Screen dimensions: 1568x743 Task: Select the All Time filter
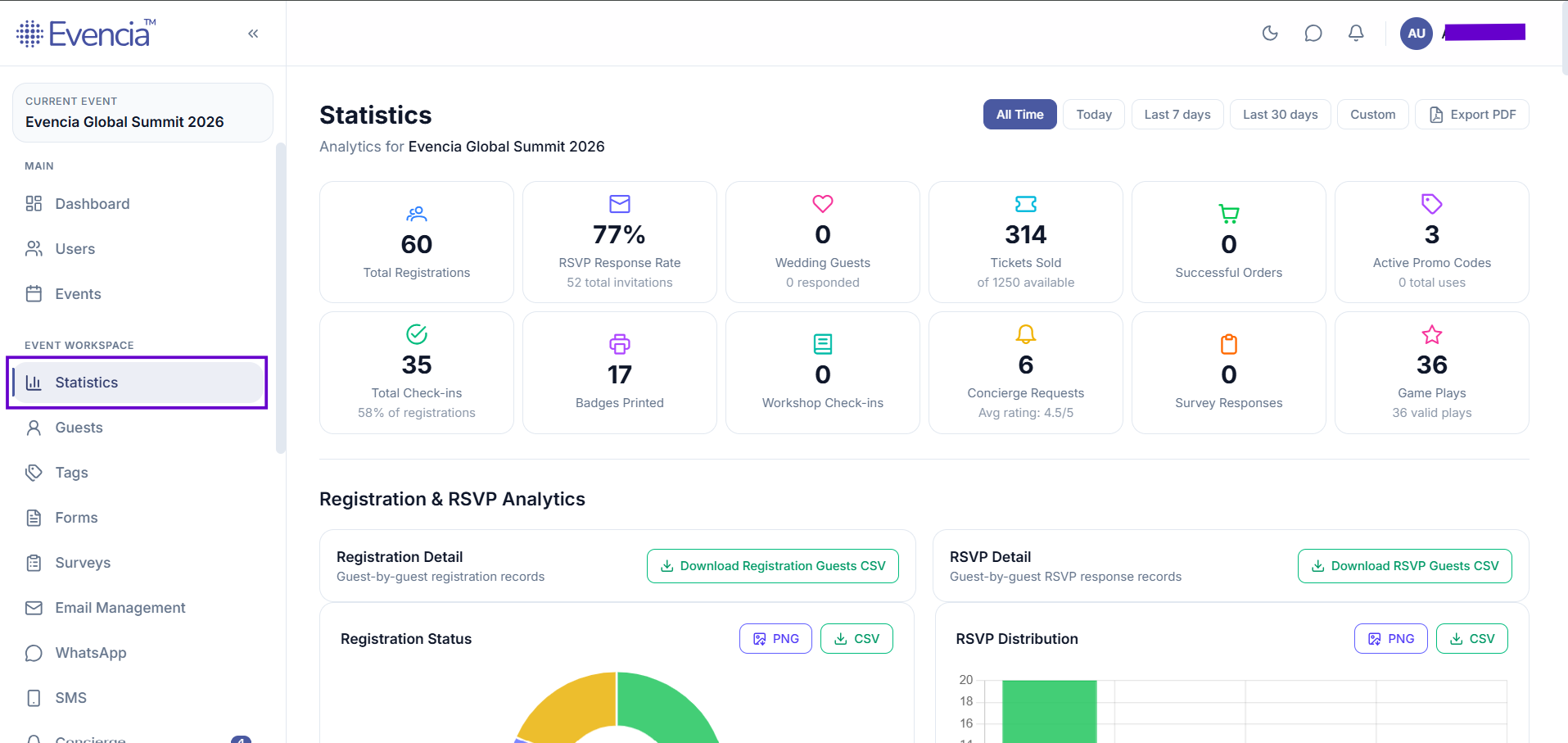pos(1019,115)
